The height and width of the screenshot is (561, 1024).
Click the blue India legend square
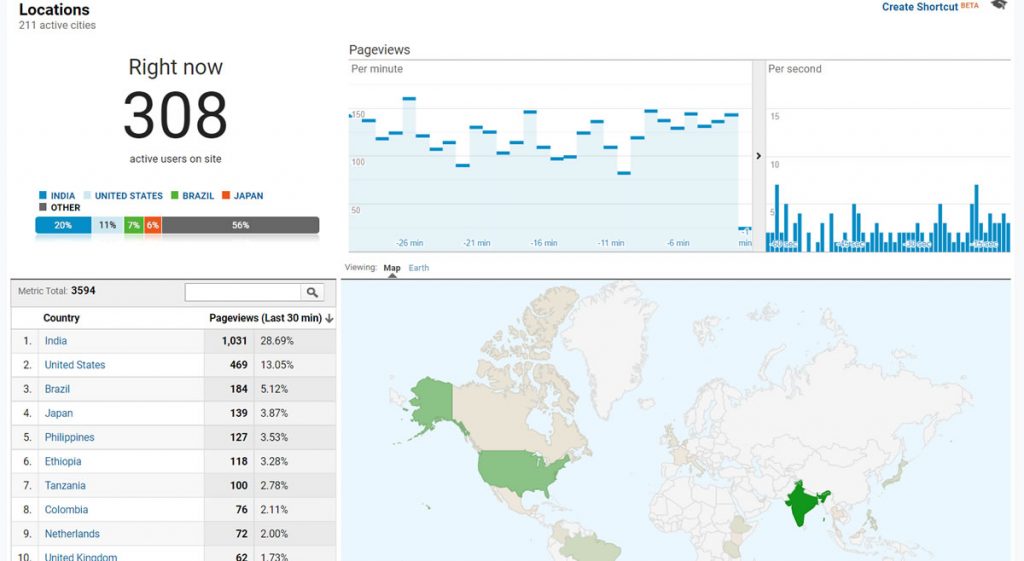coord(43,196)
